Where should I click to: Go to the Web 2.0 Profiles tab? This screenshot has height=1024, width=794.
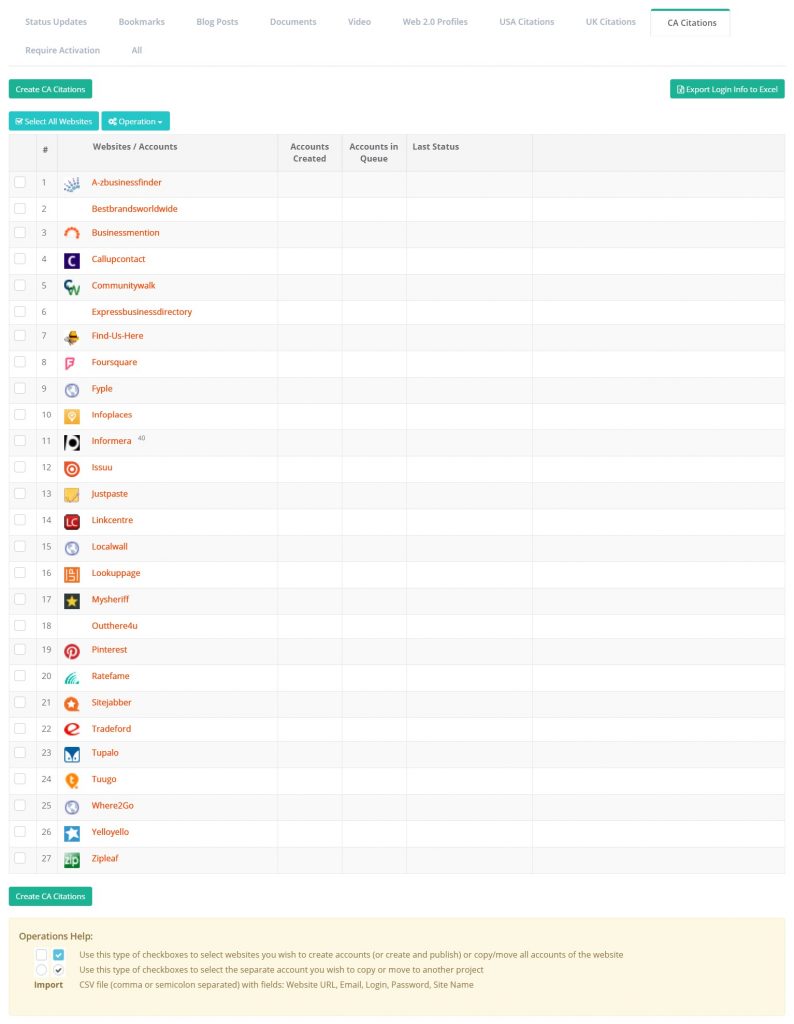[x=435, y=22]
